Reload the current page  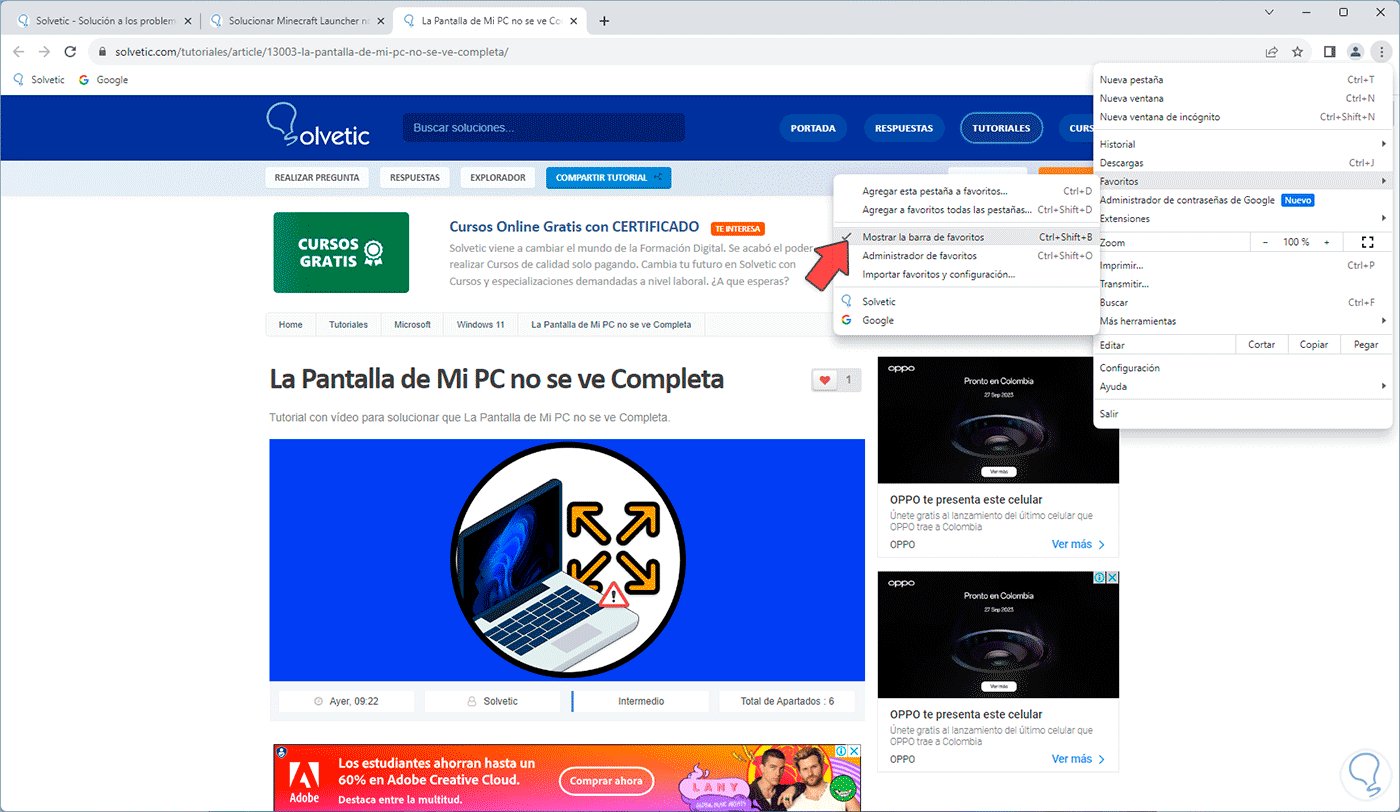pyautogui.click(x=70, y=52)
